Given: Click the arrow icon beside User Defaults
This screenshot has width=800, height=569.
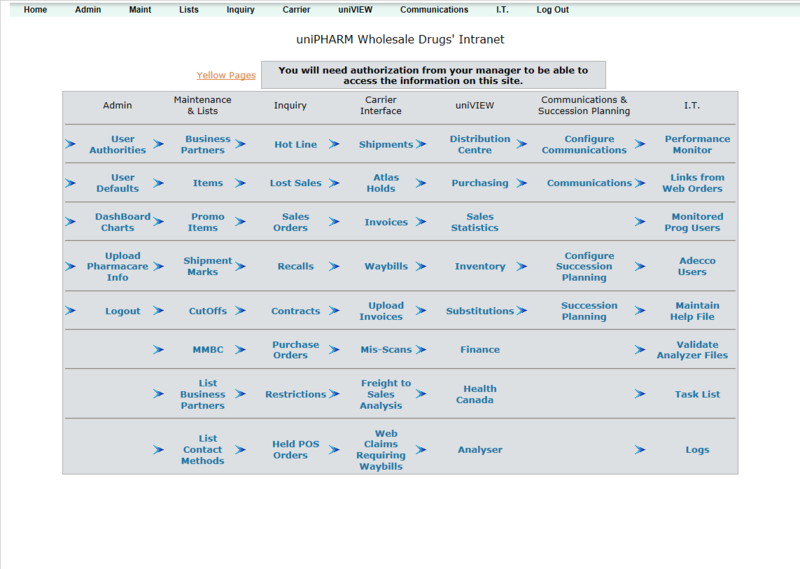Looking at the screenshot, I should click(70, 183).
